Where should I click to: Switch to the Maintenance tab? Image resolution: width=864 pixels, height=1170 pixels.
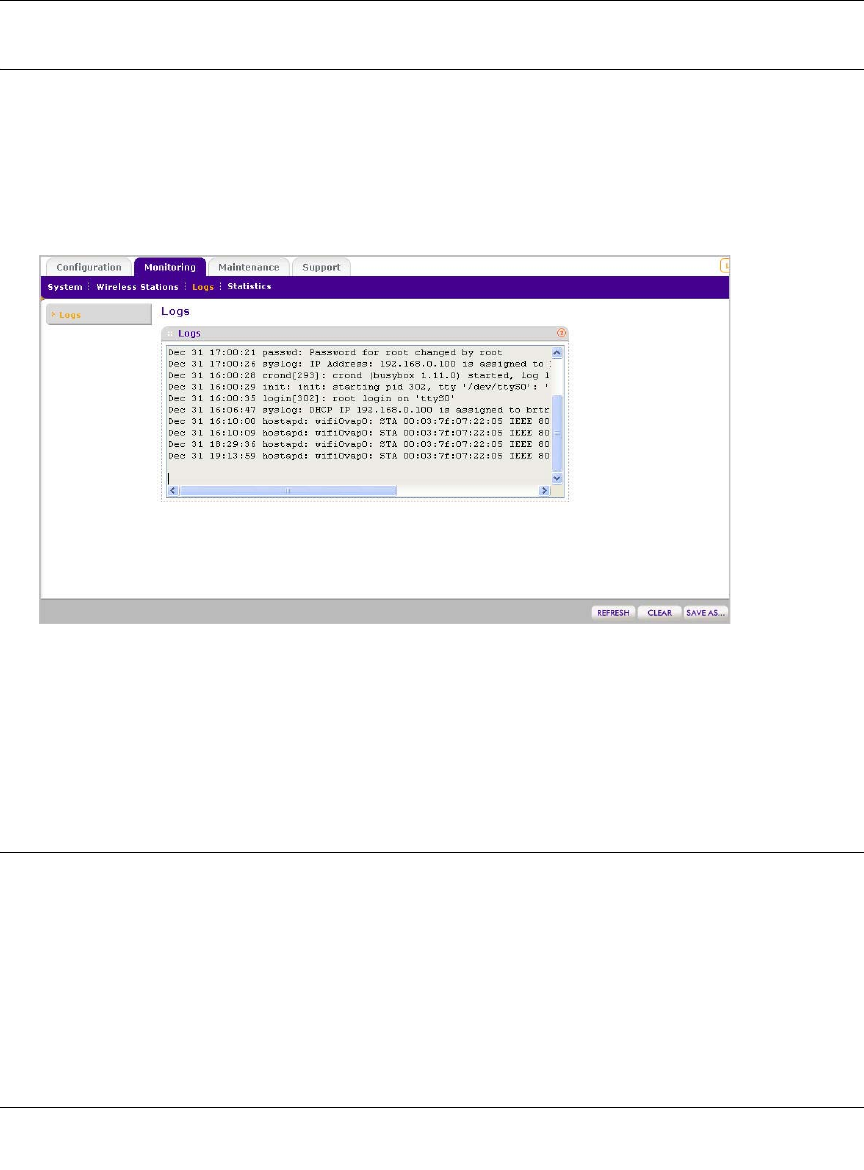coord(248,267)
